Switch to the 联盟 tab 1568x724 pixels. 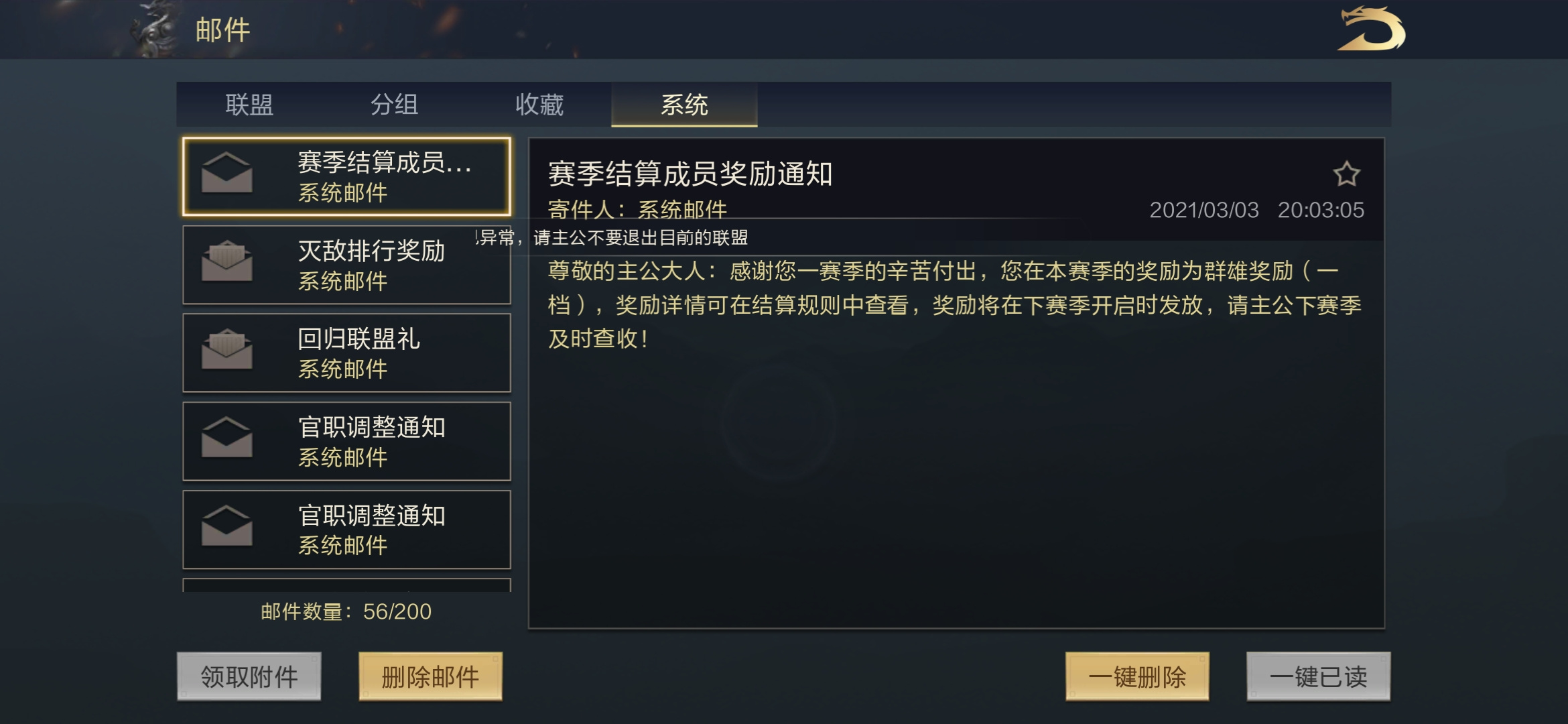[249, 105]
